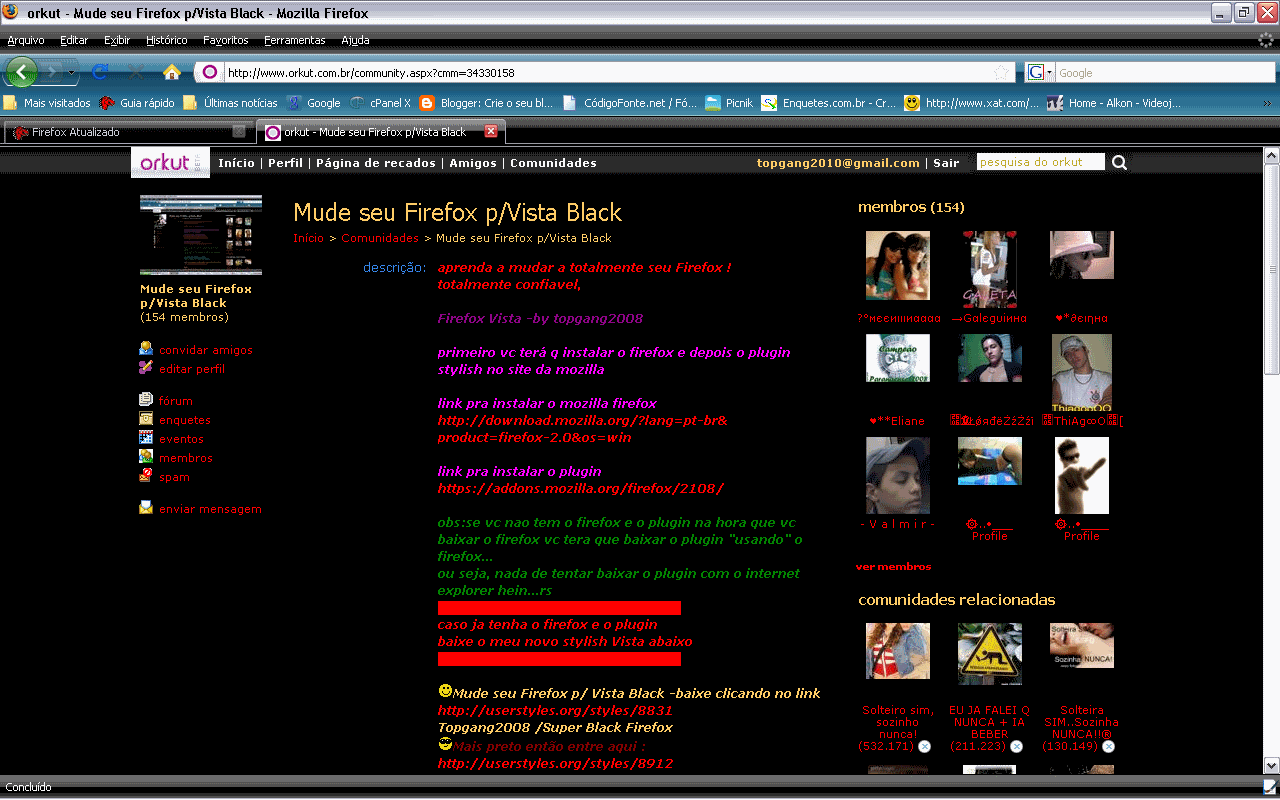Open Solteiro sim, sozinho nunca community thumbnail
This screenshot has width=1280, height=800.
pos(897,651)
